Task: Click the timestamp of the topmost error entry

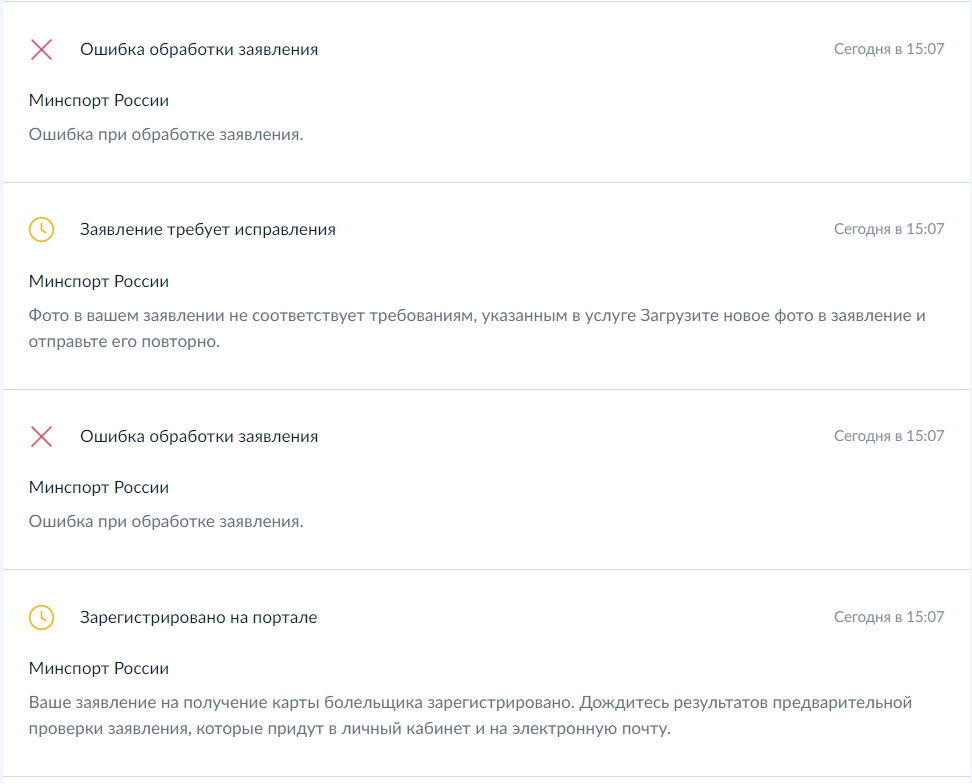Action: [889, 49]
